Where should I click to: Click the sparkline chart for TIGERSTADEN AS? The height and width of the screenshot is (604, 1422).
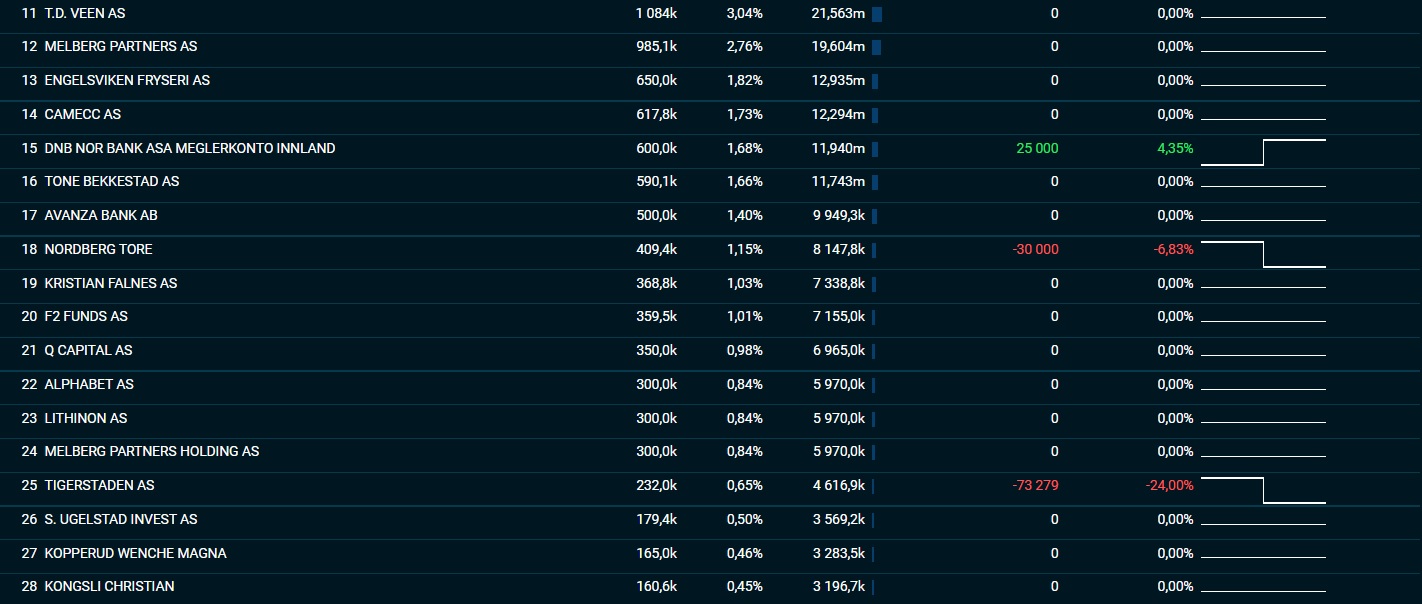click(1263, 490)
